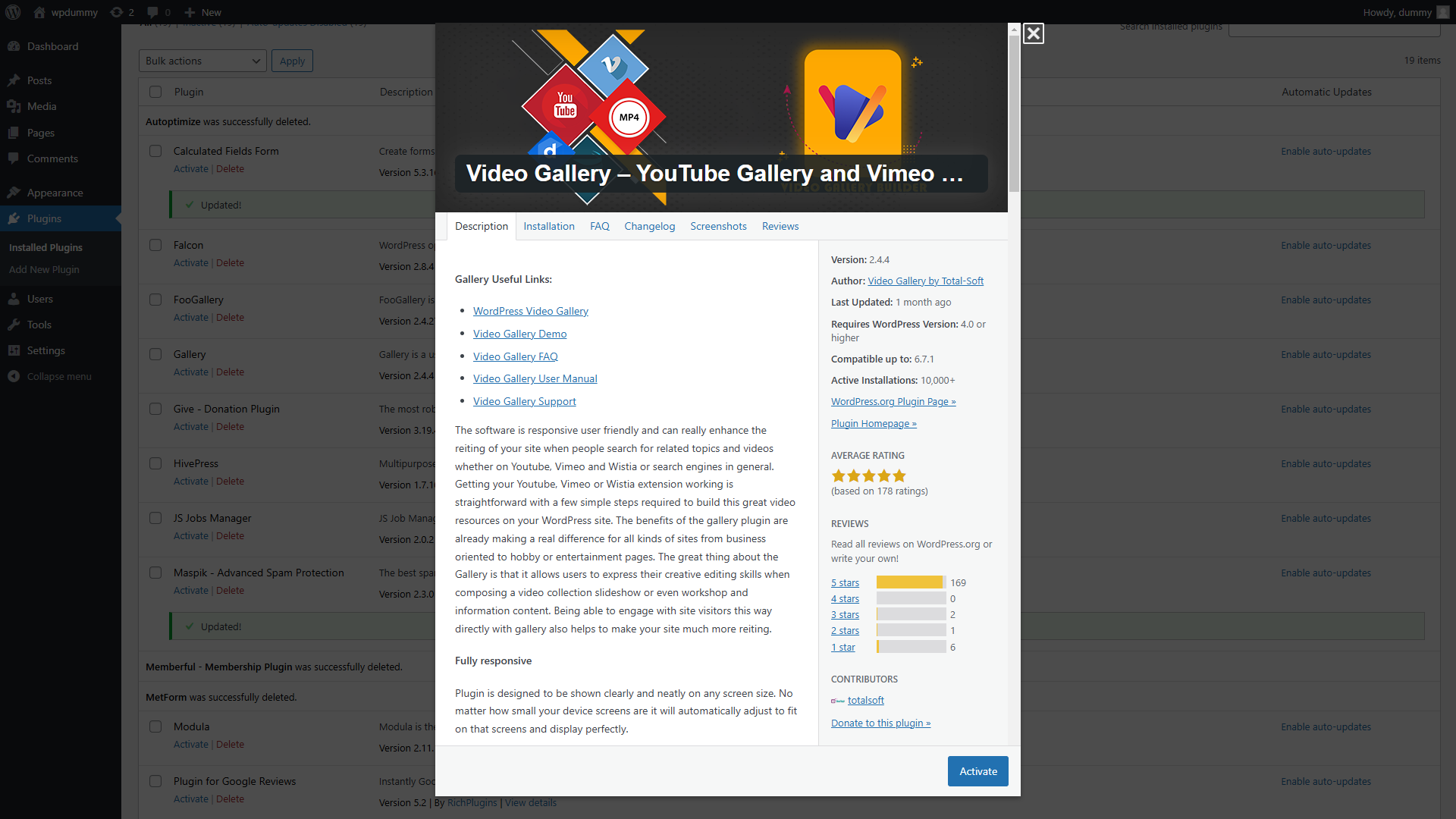The width and height of the screenshot is (1456, 819).
Task: Open the Pages icon in sidebar
Action: tap(14, 133)
